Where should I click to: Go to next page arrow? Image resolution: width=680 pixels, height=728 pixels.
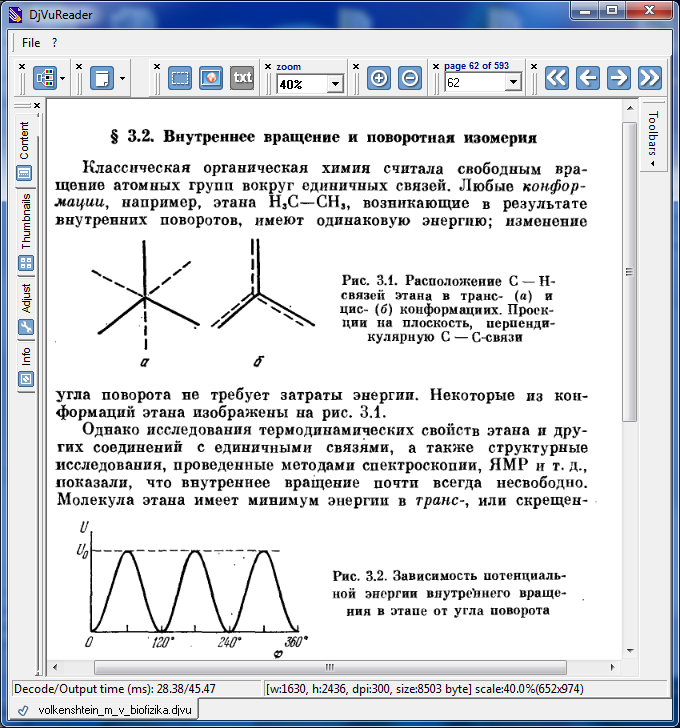tap(619, 78)
